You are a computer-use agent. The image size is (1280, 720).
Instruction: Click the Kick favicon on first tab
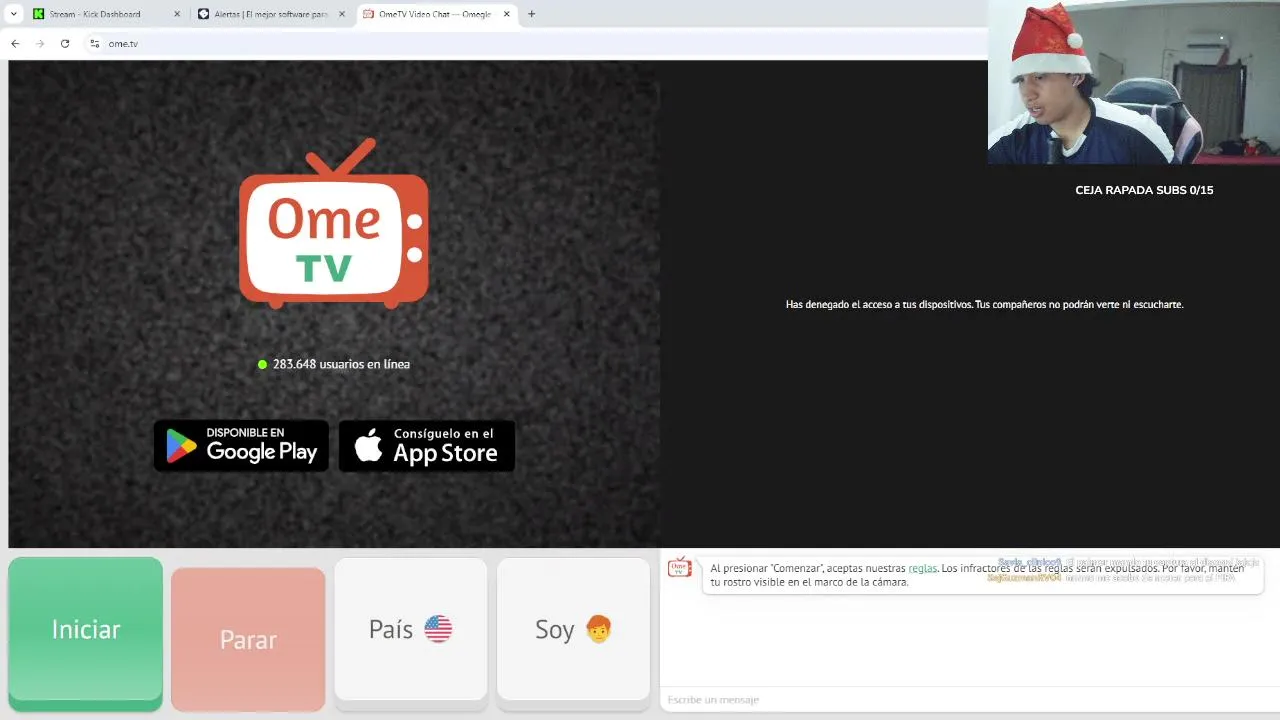point(38,14)
